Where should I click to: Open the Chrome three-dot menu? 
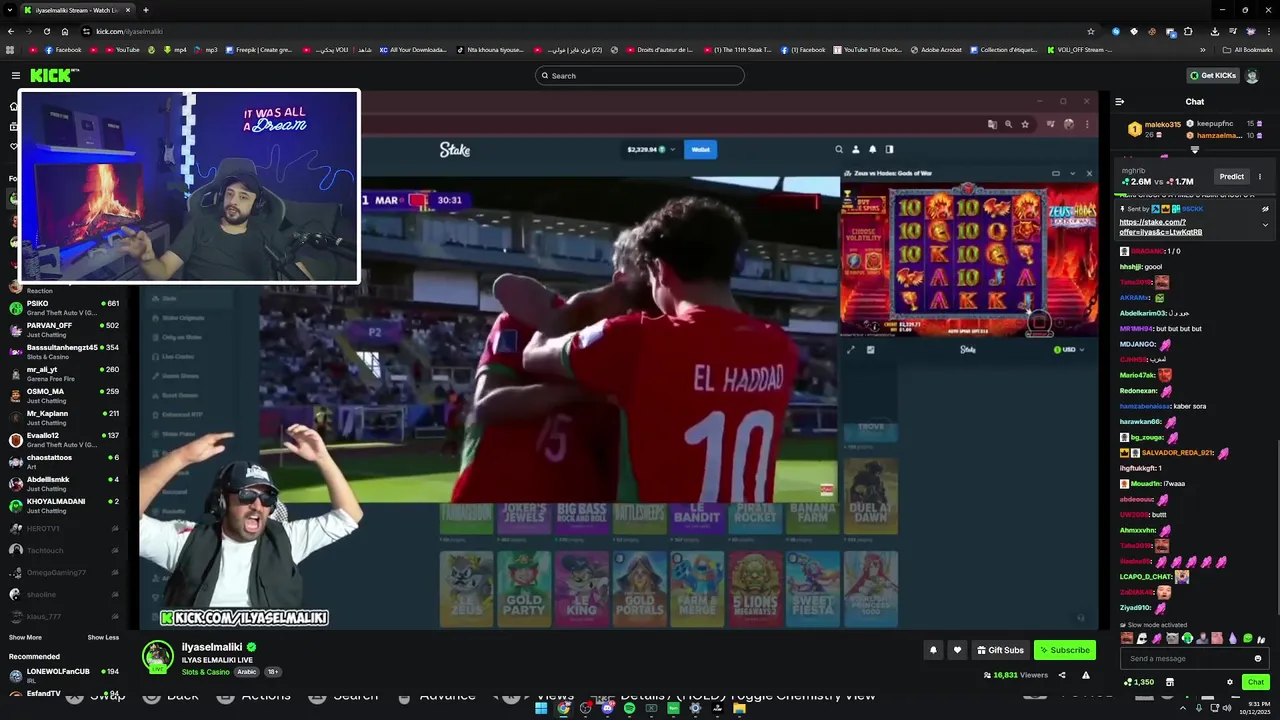(x=1268, y=31)
